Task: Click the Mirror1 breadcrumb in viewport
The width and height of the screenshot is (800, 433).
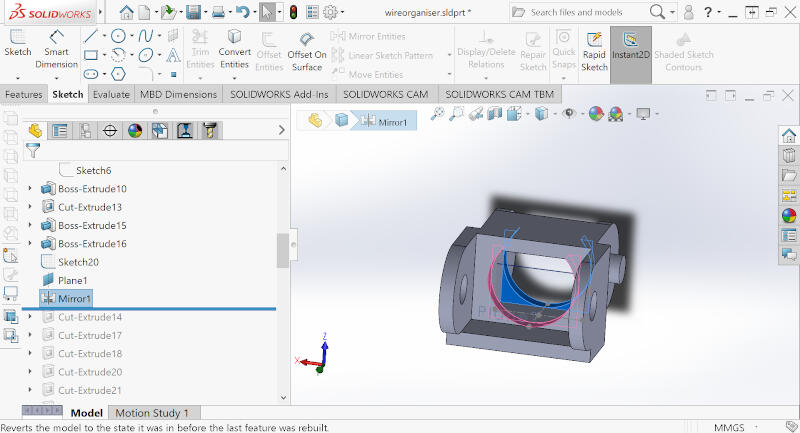Action: (x=384, y=121)
